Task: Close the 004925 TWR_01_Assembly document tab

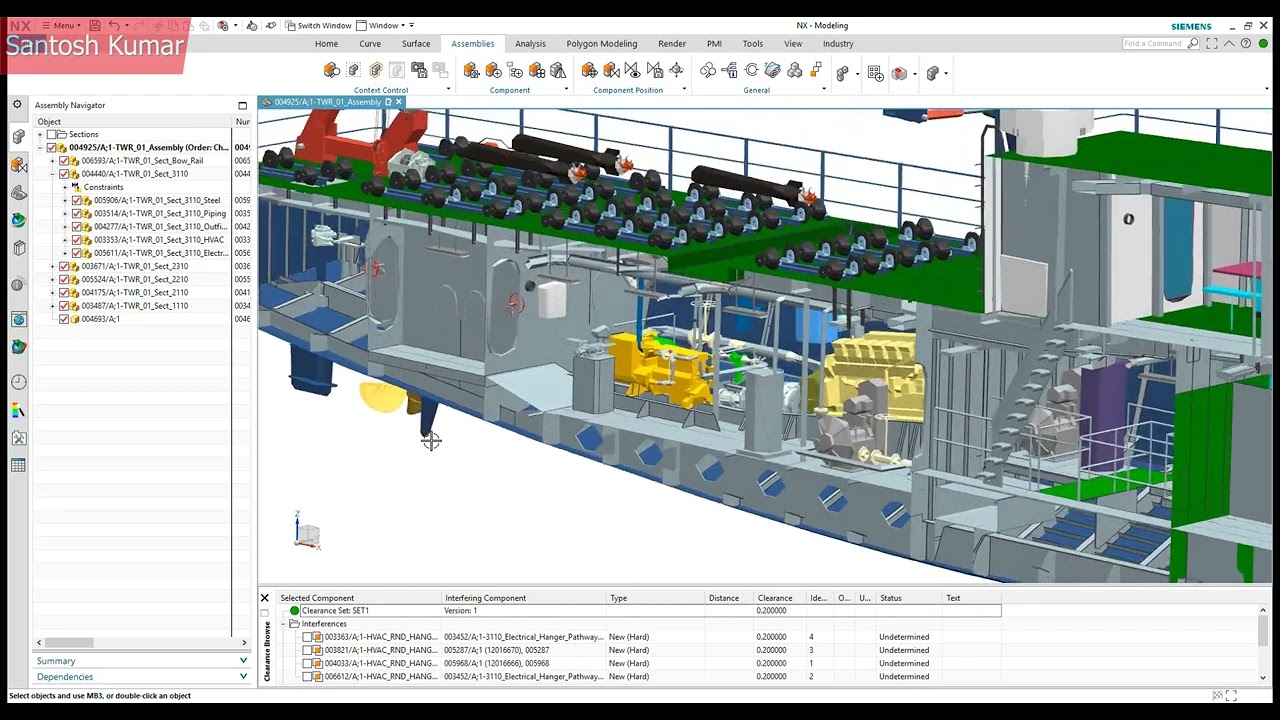Action: coord(399,102)
